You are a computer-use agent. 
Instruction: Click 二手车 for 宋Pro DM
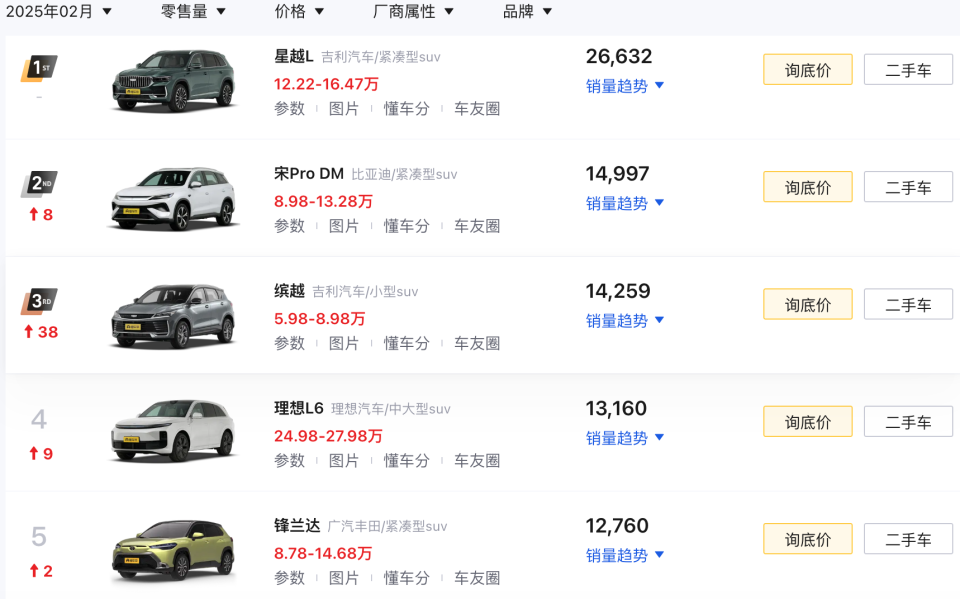pos(907,186)
